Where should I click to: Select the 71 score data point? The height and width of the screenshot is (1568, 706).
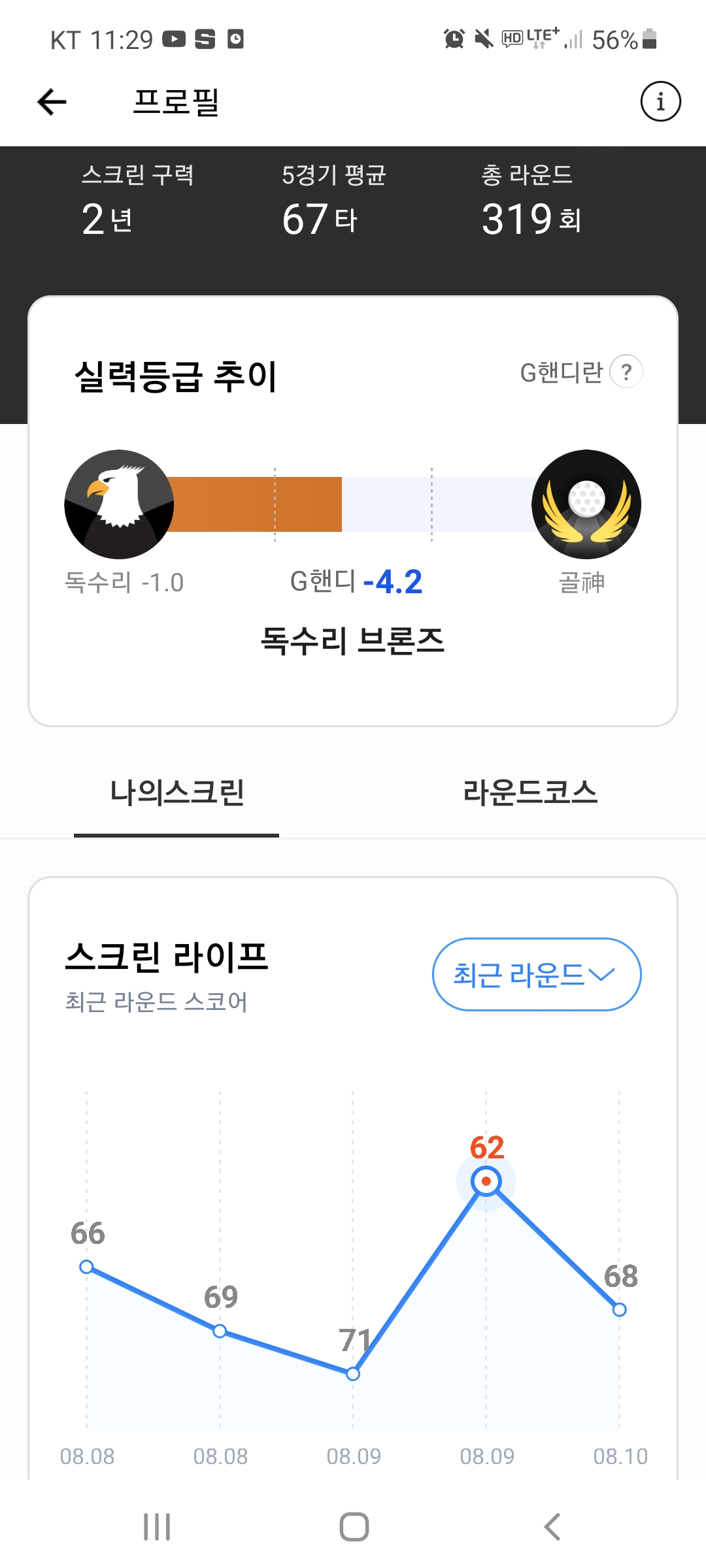(x=353, y=1374)
